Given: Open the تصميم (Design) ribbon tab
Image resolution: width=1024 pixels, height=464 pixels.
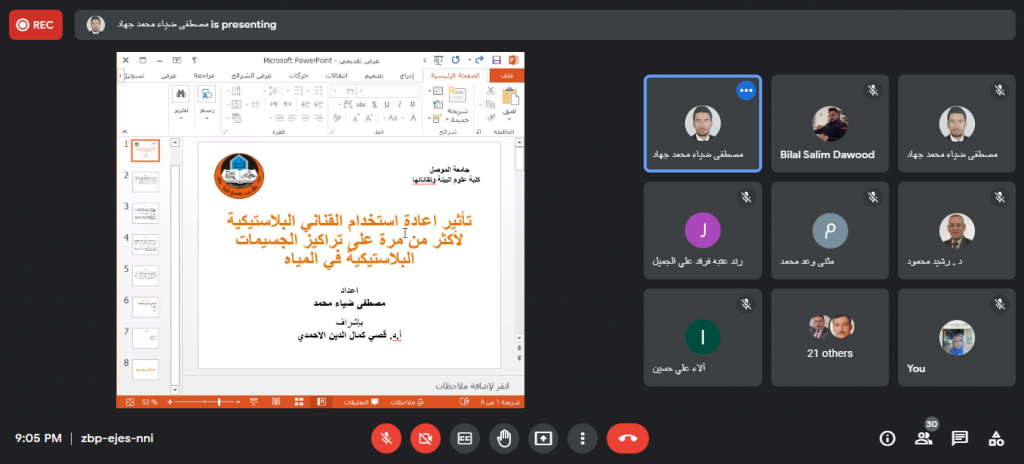Looking at the screenshot, I should click(372, 75).
